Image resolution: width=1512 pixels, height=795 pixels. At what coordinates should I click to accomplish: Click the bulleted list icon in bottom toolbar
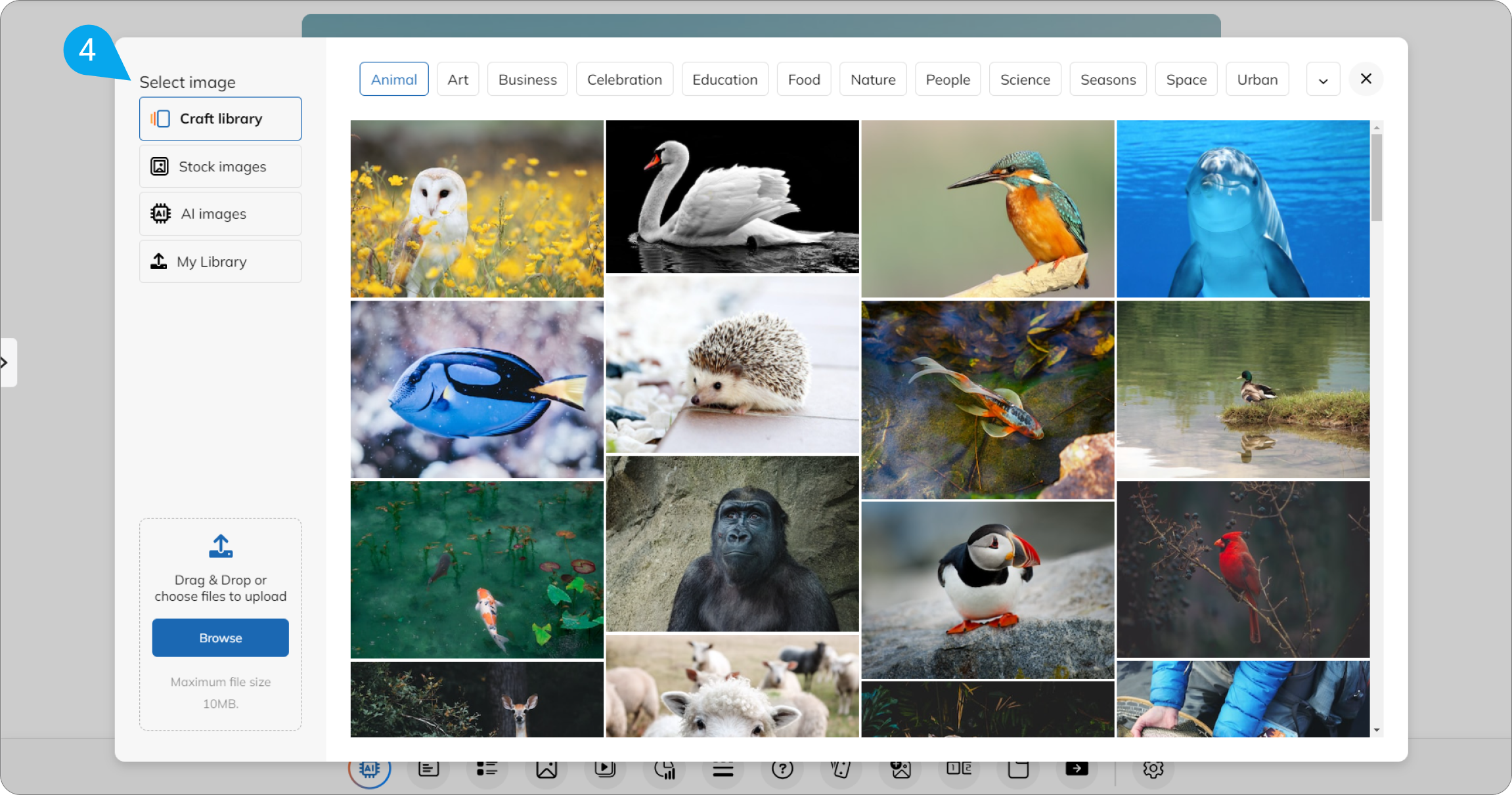(x=487, y=768)
